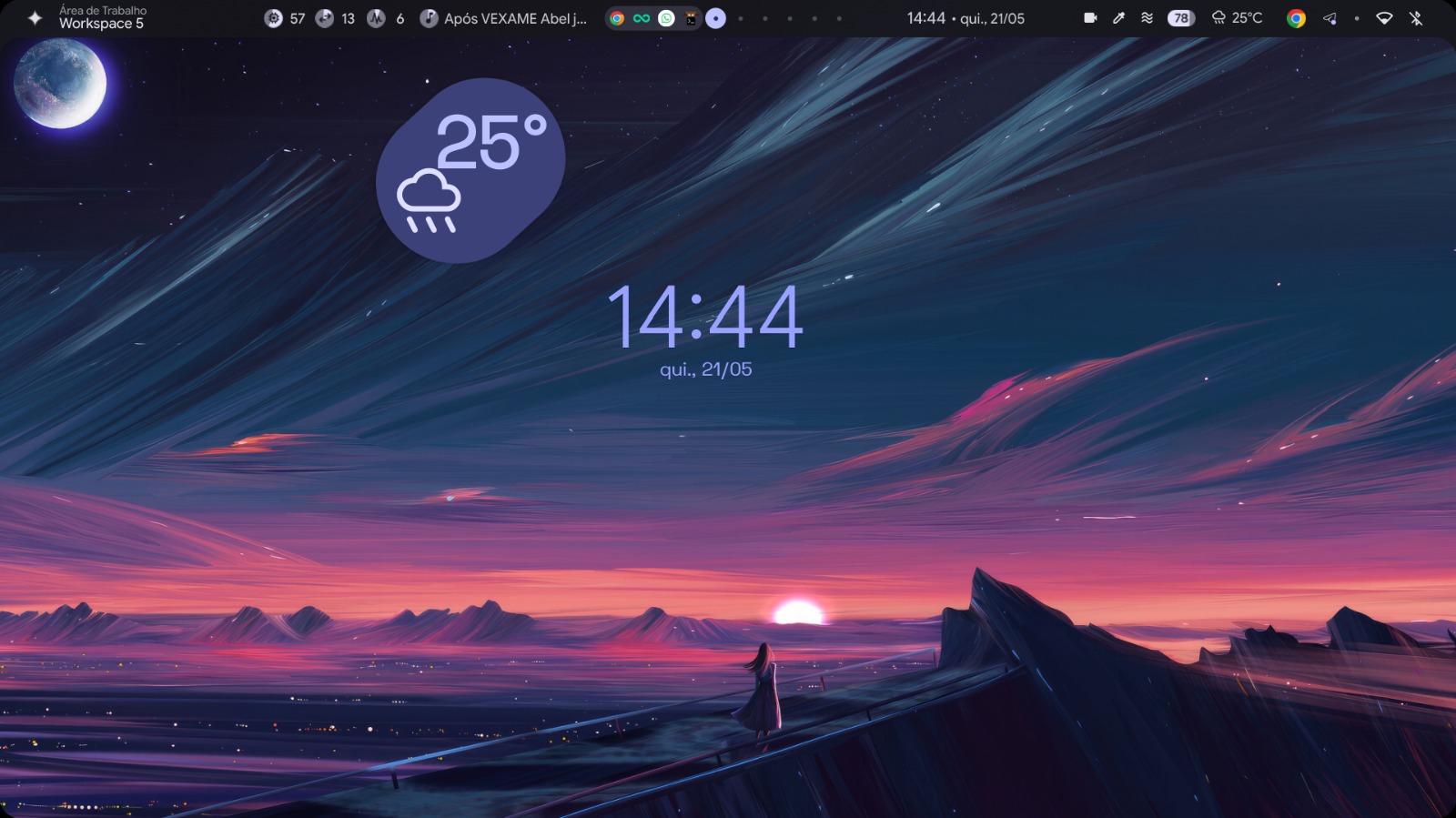The height and width of the screenshot is (818, 1456).
Task: Switch to the Chrome workspace icon
Action: pos(617,18)
